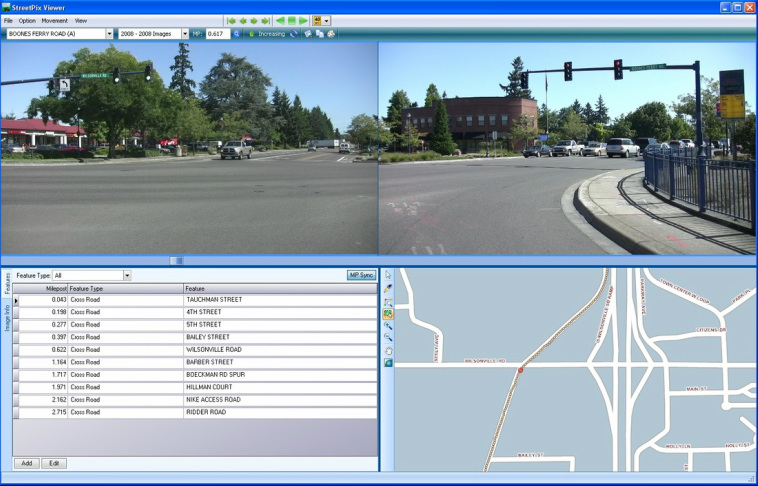Click the image position slider thumb

176,261
